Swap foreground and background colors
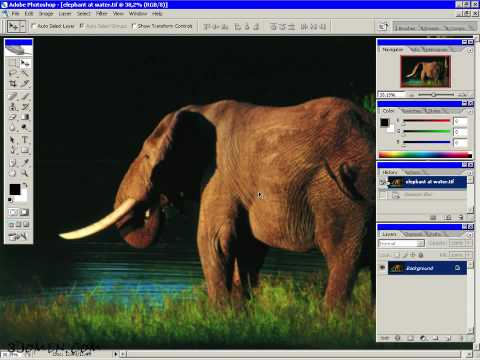Viewport: 480px width, 360px height. click(25, 185)
